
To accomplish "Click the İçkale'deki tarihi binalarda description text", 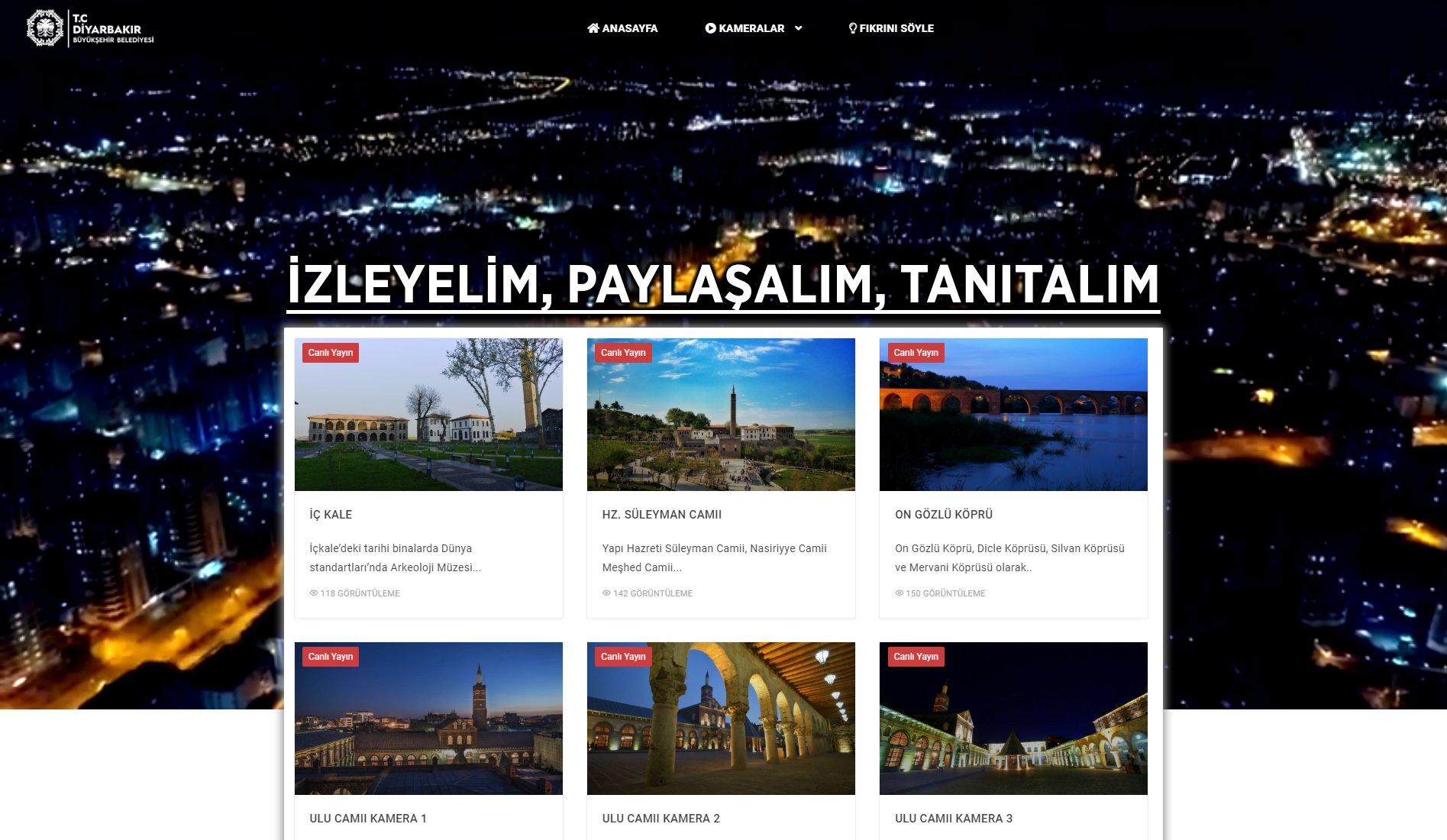I will (396, 558).
